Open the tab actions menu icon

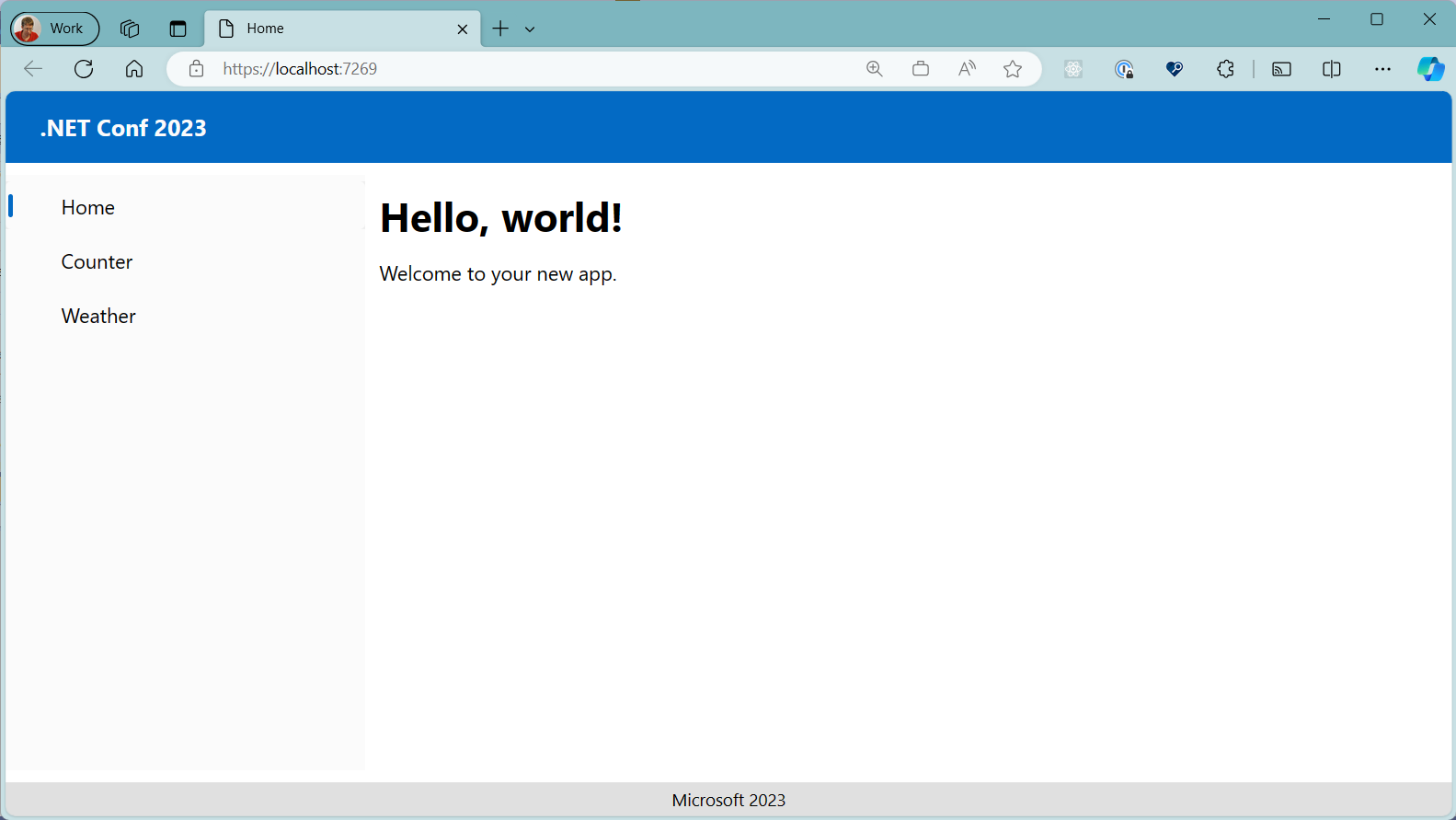point(178,29)
